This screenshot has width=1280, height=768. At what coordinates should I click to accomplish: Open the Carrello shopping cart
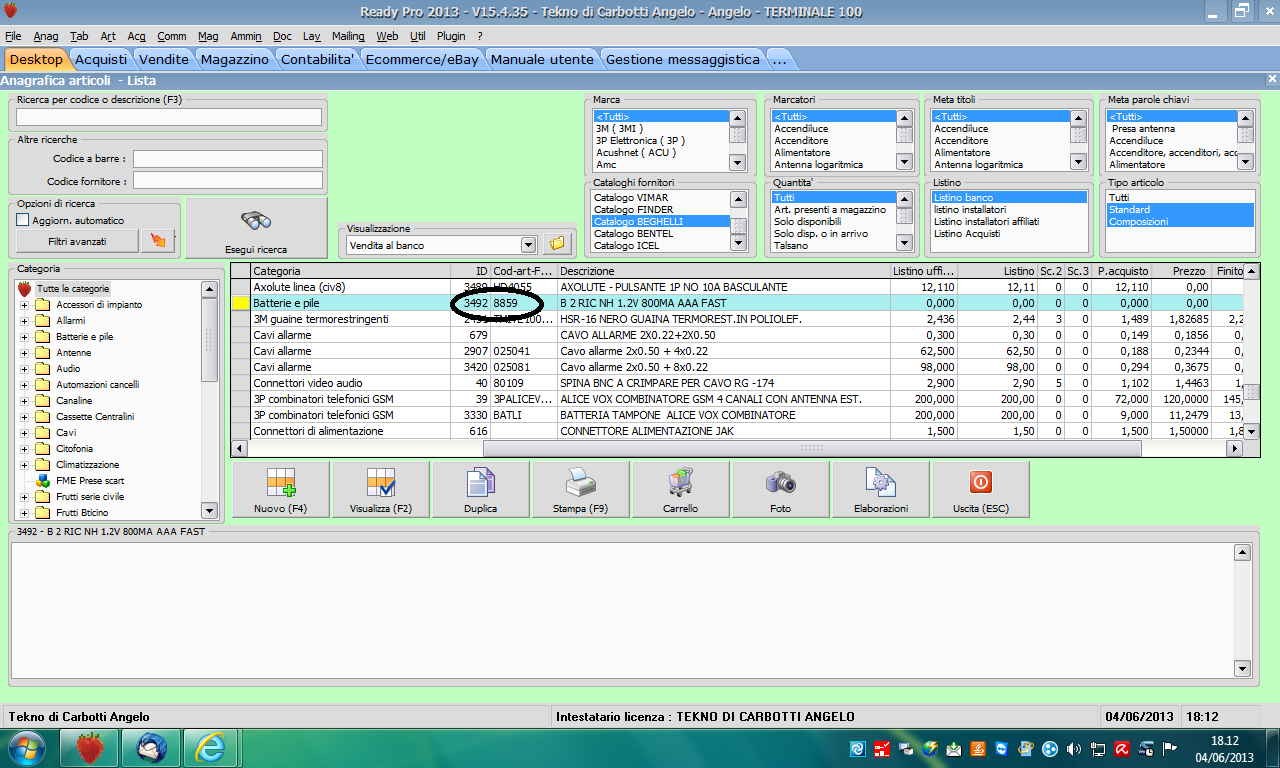tap(680, 490)
